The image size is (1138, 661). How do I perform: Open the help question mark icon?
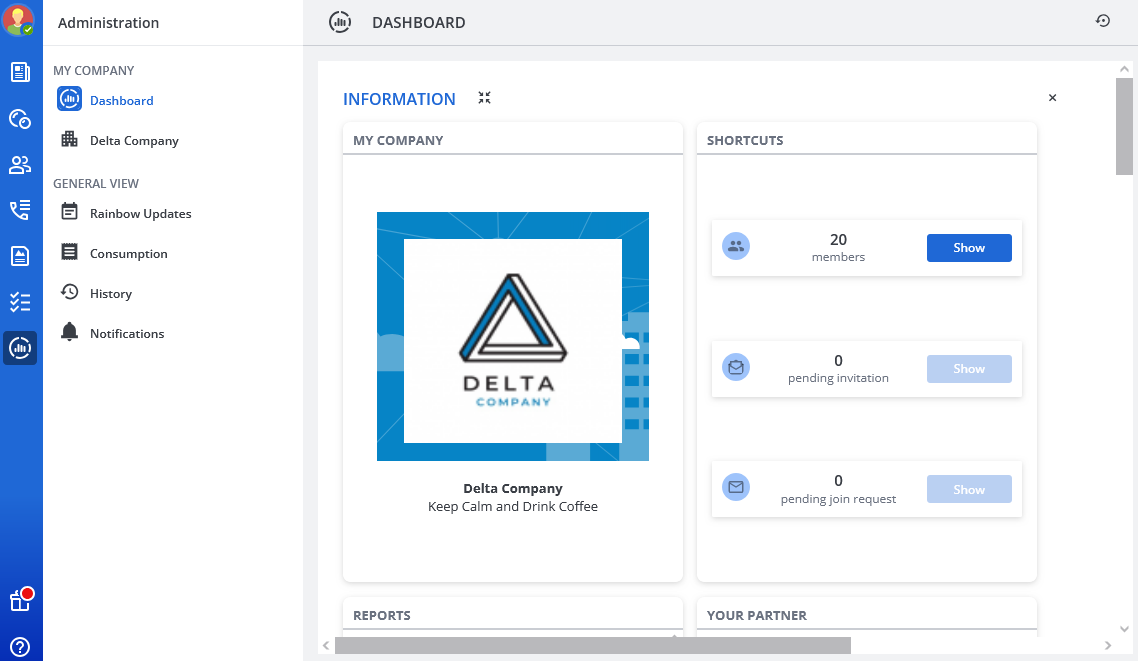[x=20, y=647]
